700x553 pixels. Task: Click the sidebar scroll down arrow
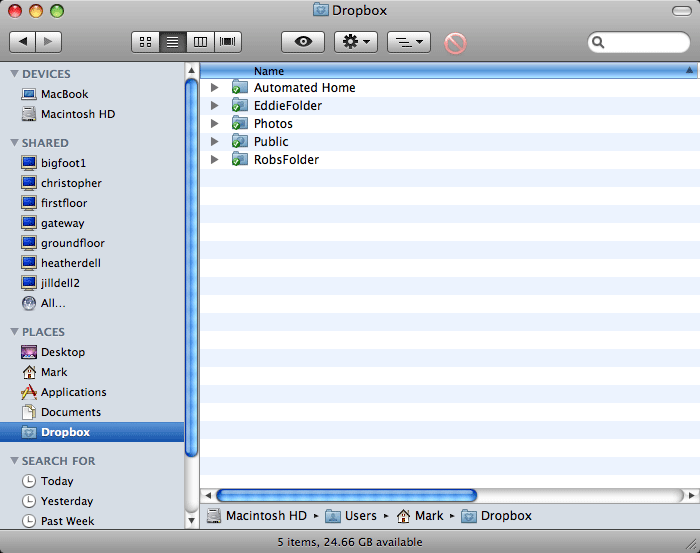192,520
